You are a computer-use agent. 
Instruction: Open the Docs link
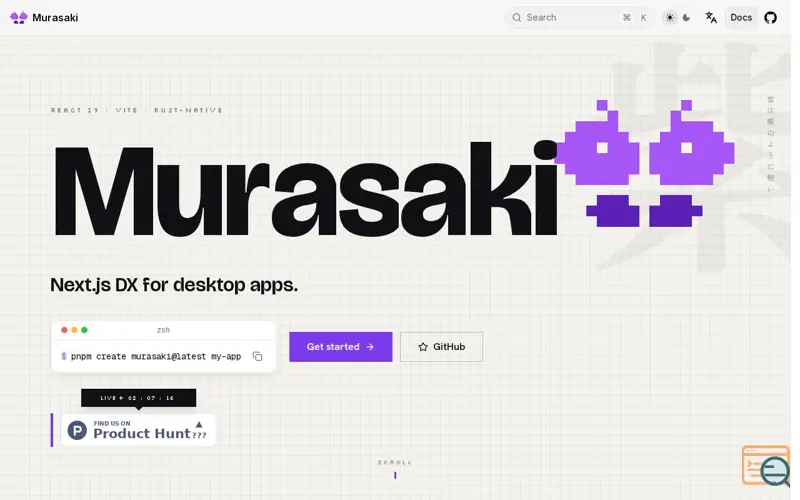coord(741,17)
